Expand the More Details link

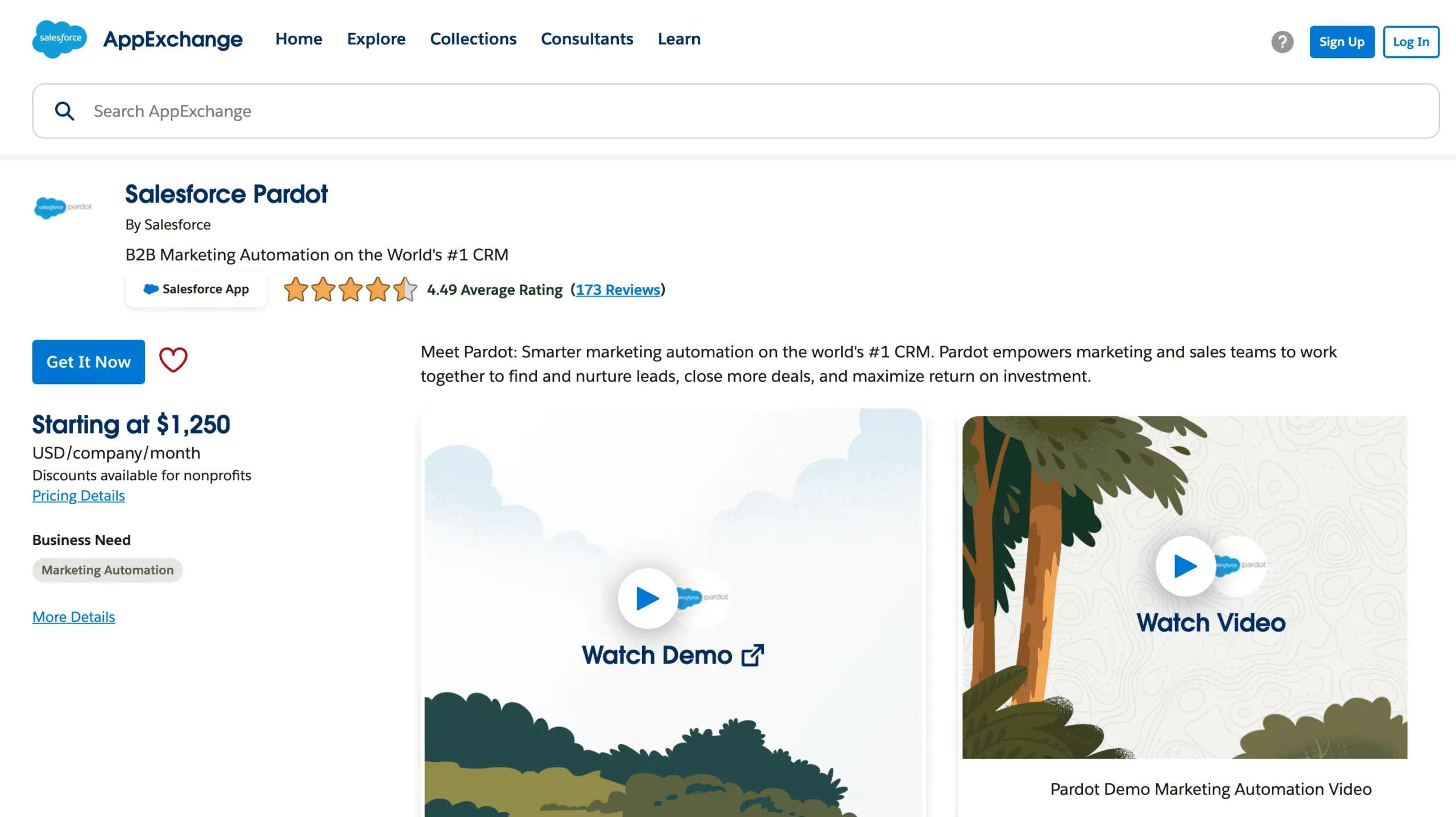point(73,617)
